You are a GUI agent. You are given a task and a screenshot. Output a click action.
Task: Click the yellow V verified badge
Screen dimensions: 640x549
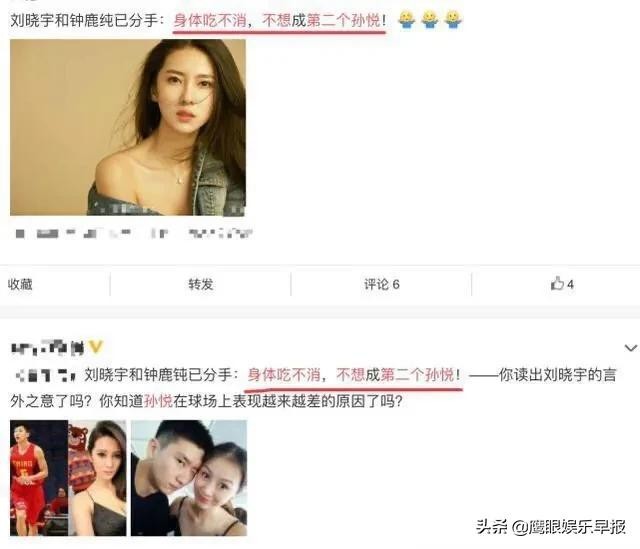96,347
